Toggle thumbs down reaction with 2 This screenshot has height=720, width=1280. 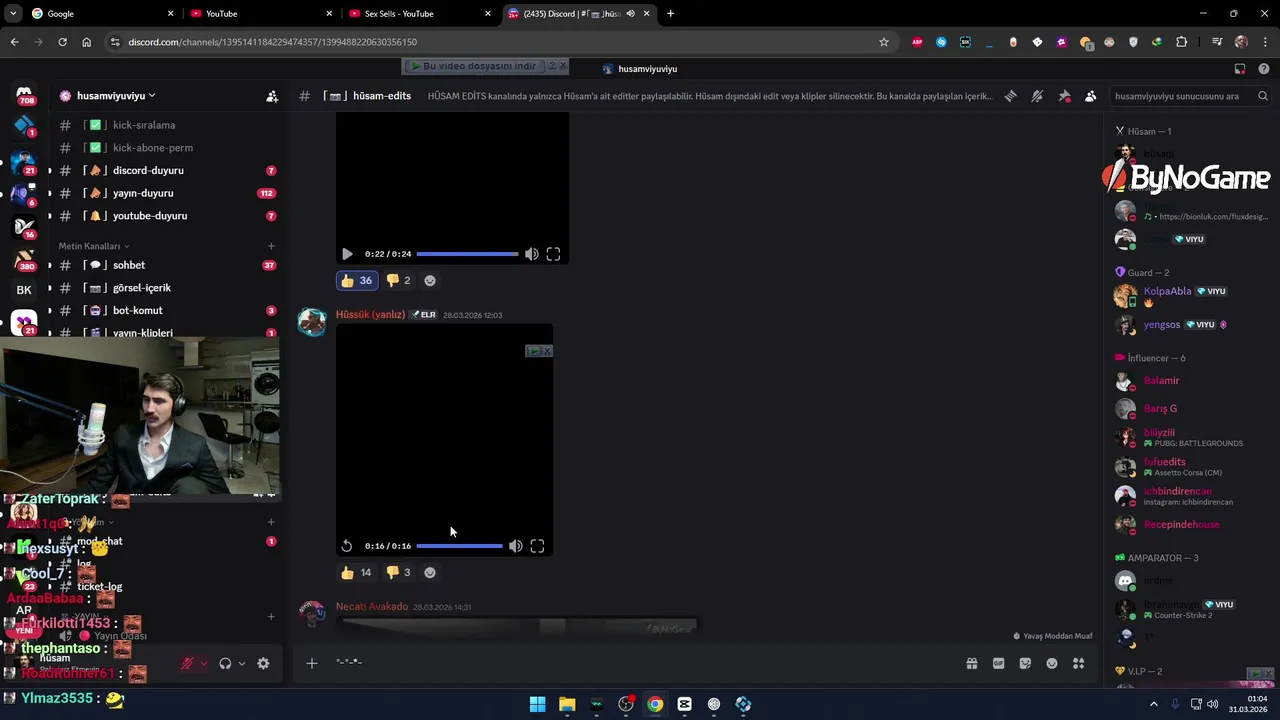pos(399,281)
